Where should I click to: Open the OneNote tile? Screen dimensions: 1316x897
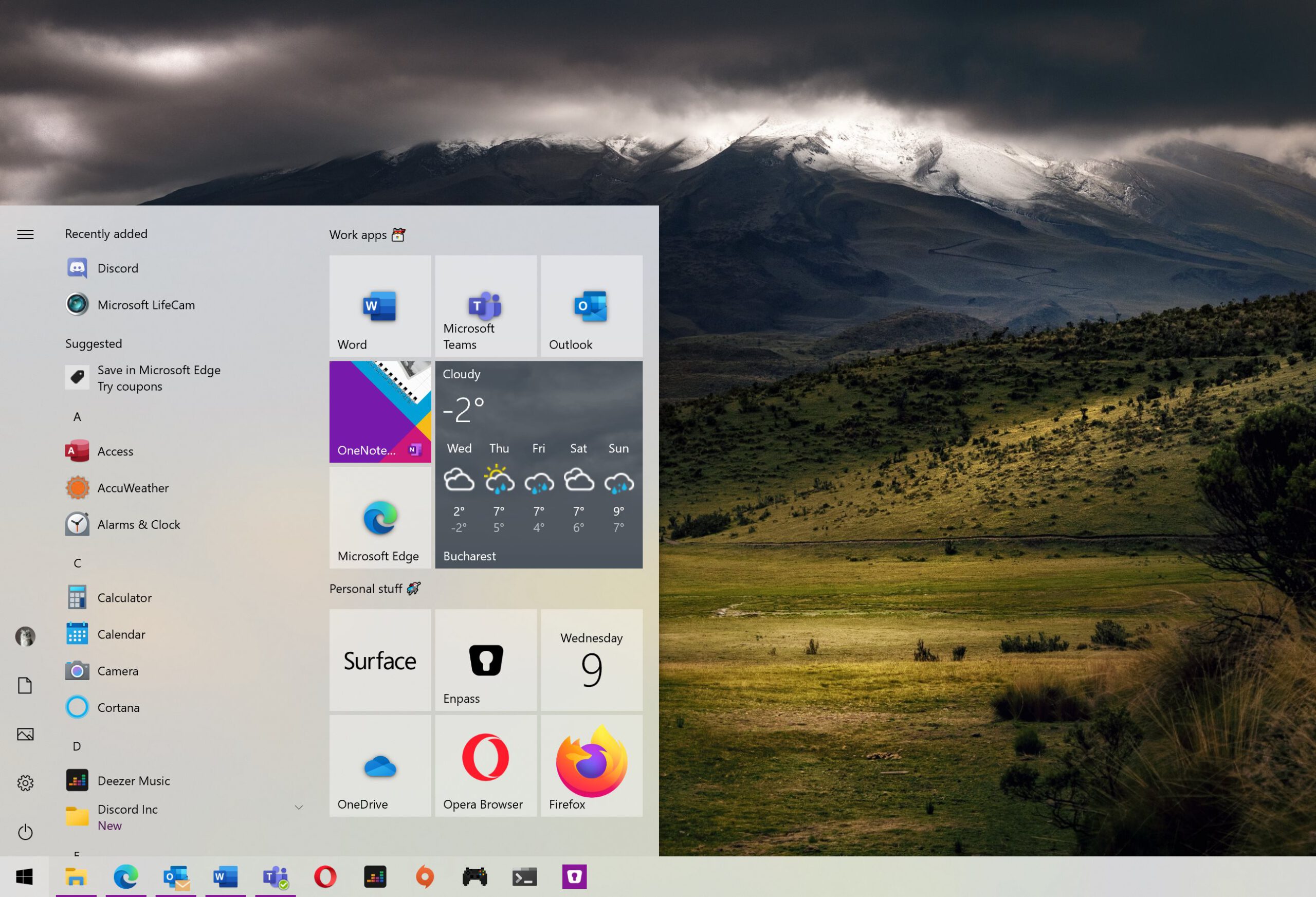click(380, 412)
